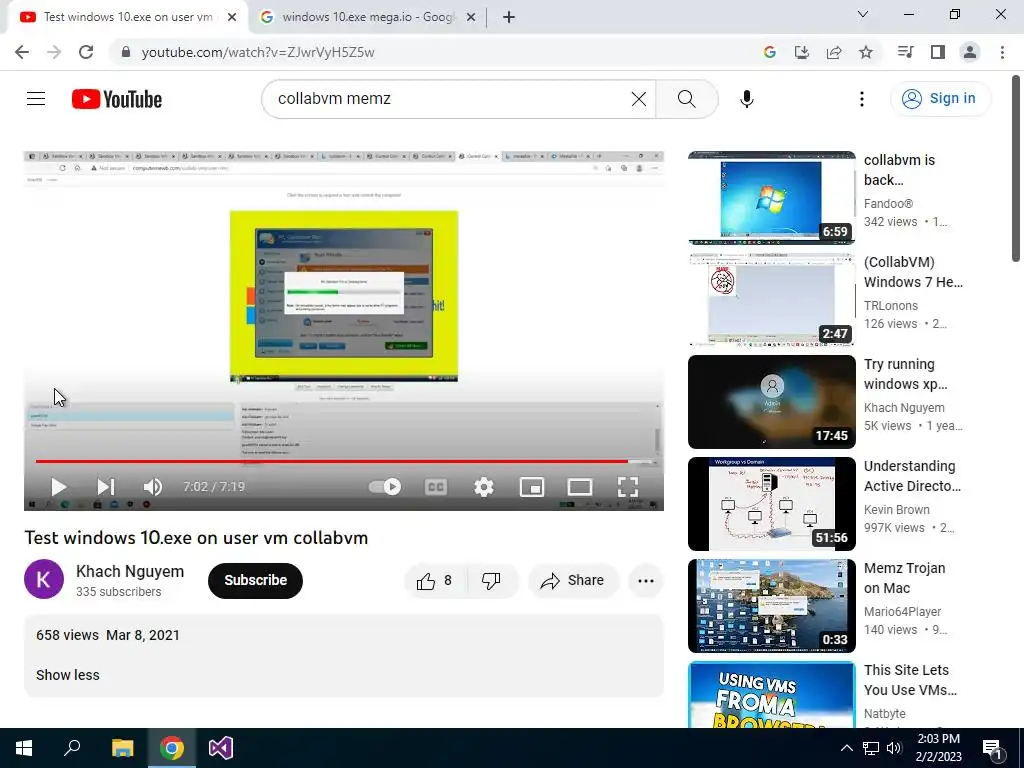Open Khach Nguyem channel name link

(130, 571)
